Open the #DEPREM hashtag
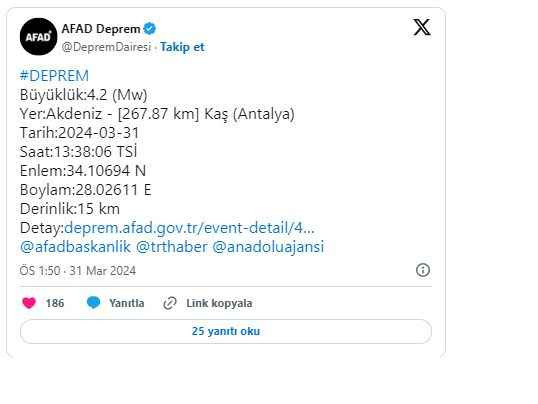The image size is (538, 404). pos(54,76)
